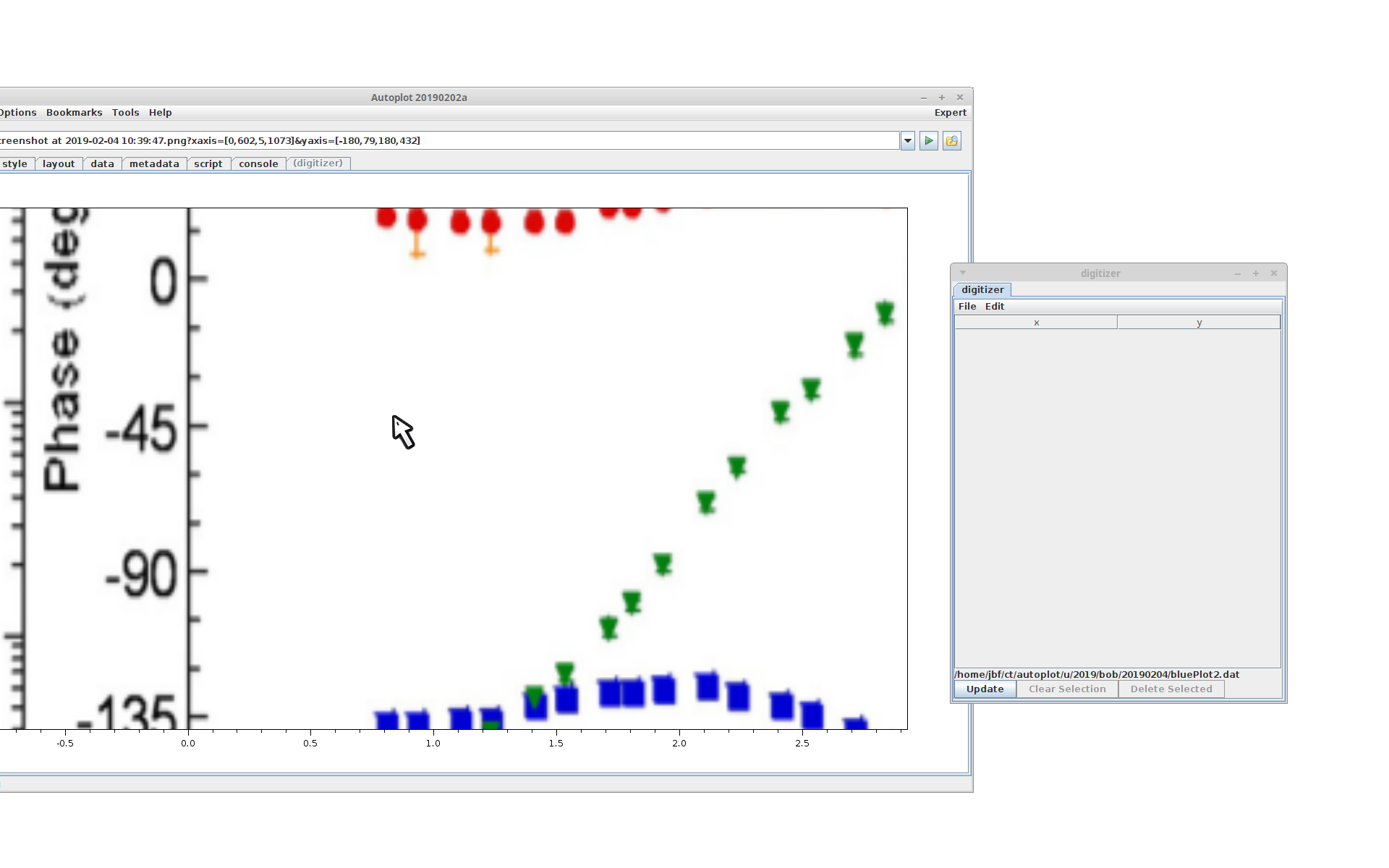Expand the URI address history dropdown

[x=908, y=141]
